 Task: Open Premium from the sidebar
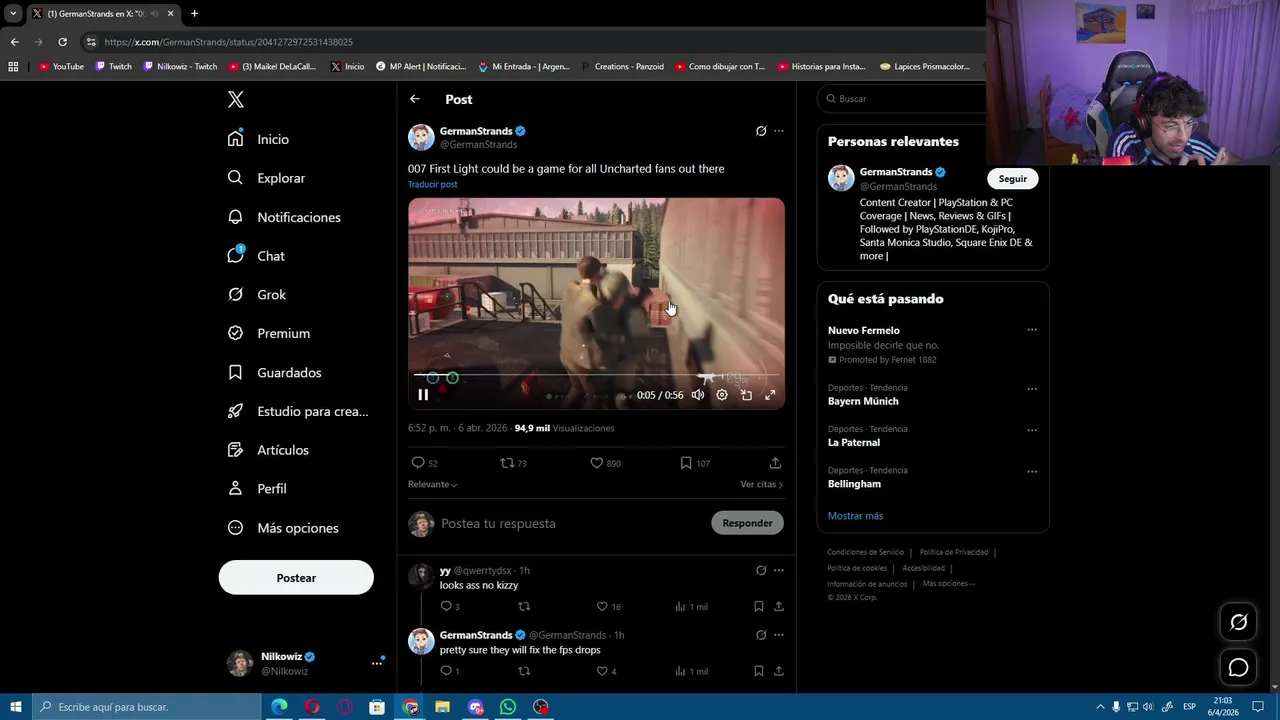(x=268, y=333)
